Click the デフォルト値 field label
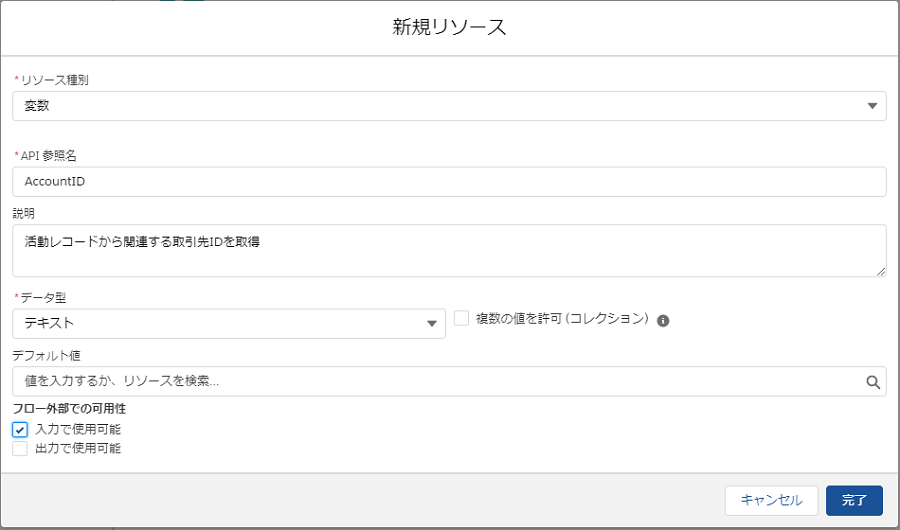 [46, 355]
